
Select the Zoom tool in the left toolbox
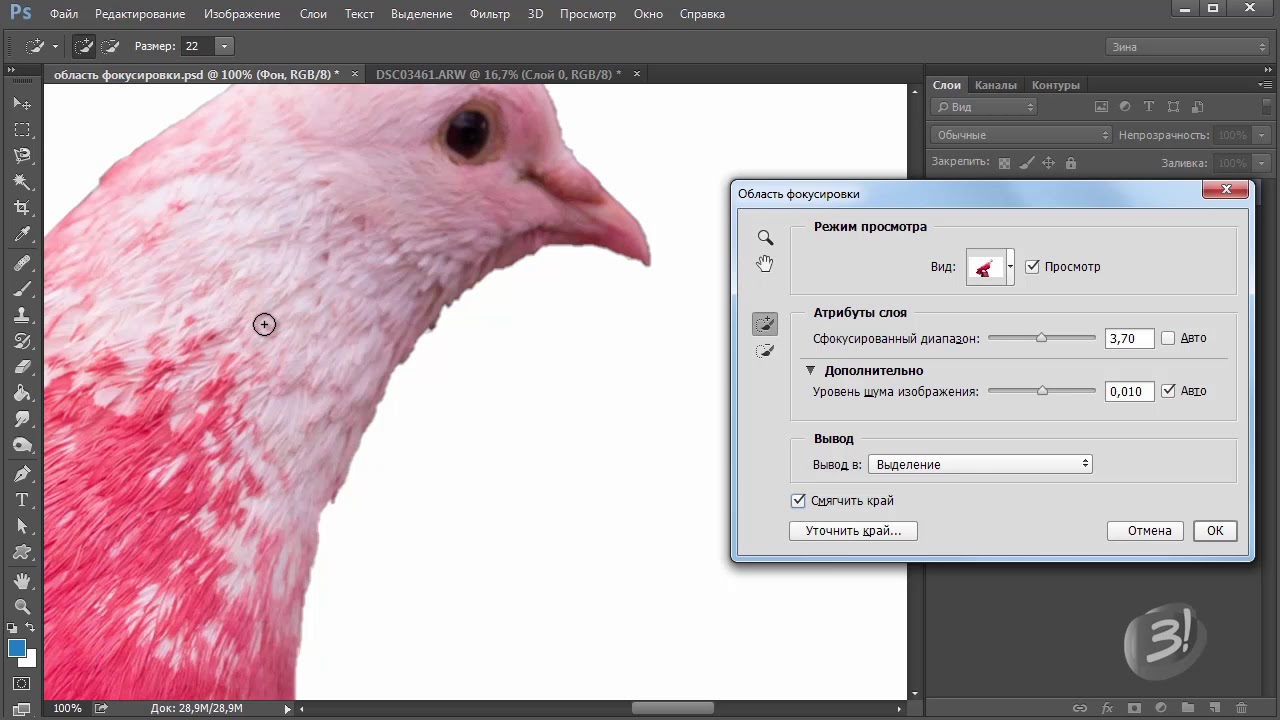22,607
